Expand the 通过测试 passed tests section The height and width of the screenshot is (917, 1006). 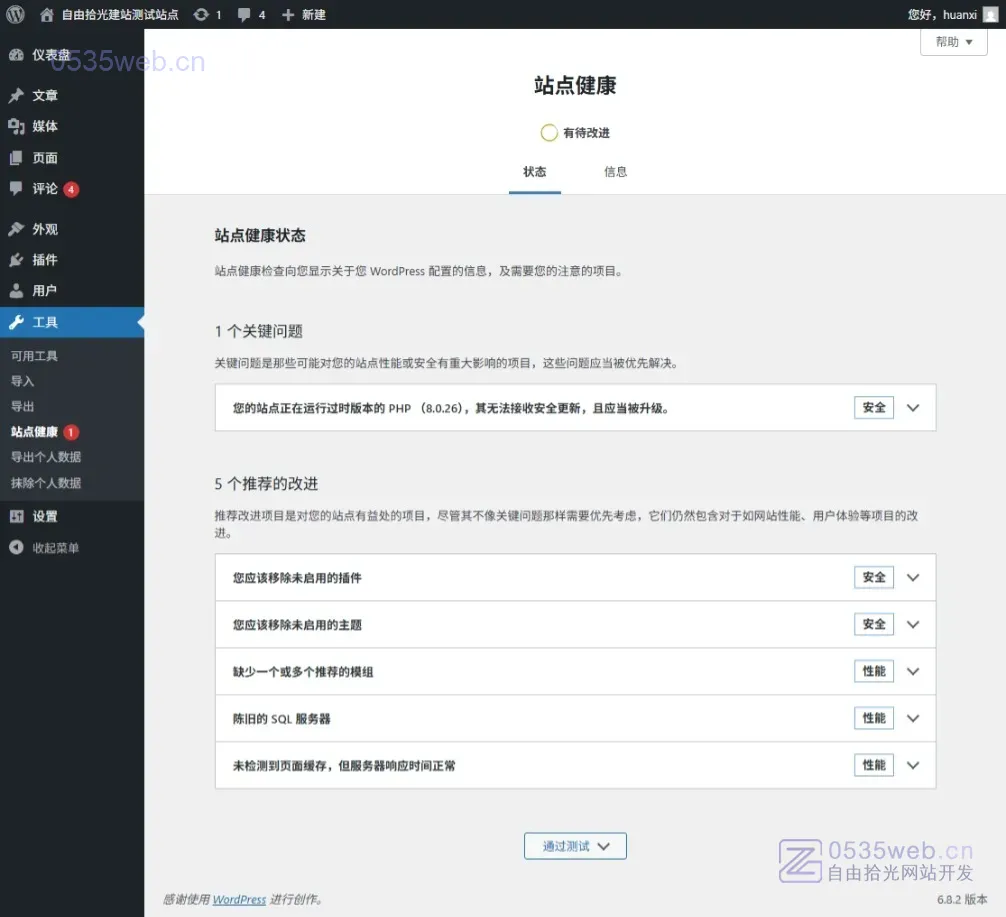tap(575, 846)
